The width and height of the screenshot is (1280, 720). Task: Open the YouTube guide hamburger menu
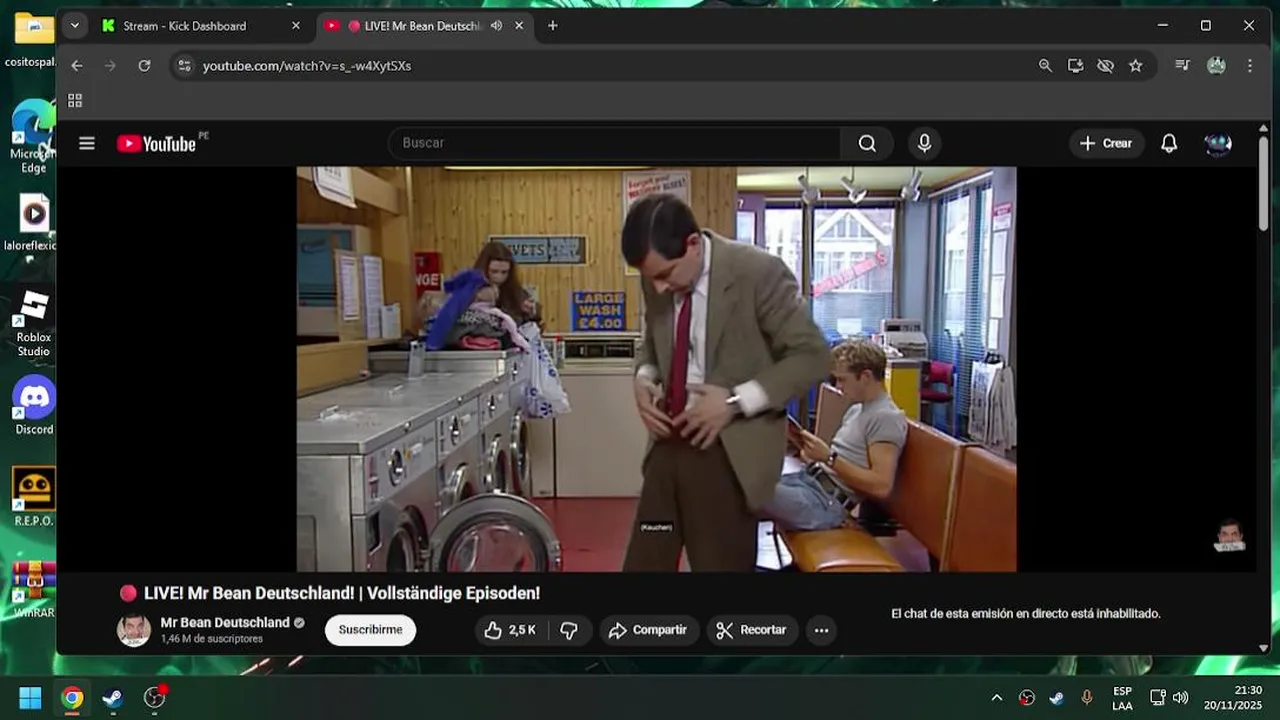pyautogui.click(x=87, y=143)
